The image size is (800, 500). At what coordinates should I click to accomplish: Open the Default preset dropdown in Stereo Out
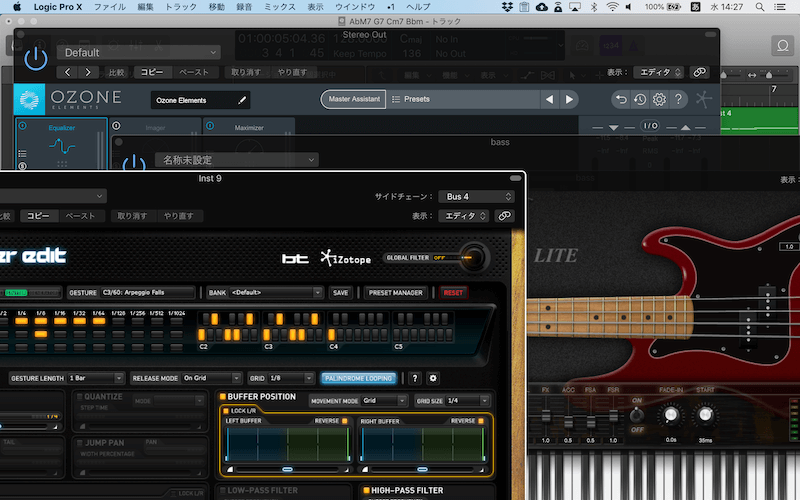pyautogui.click(x=139, y=53)
